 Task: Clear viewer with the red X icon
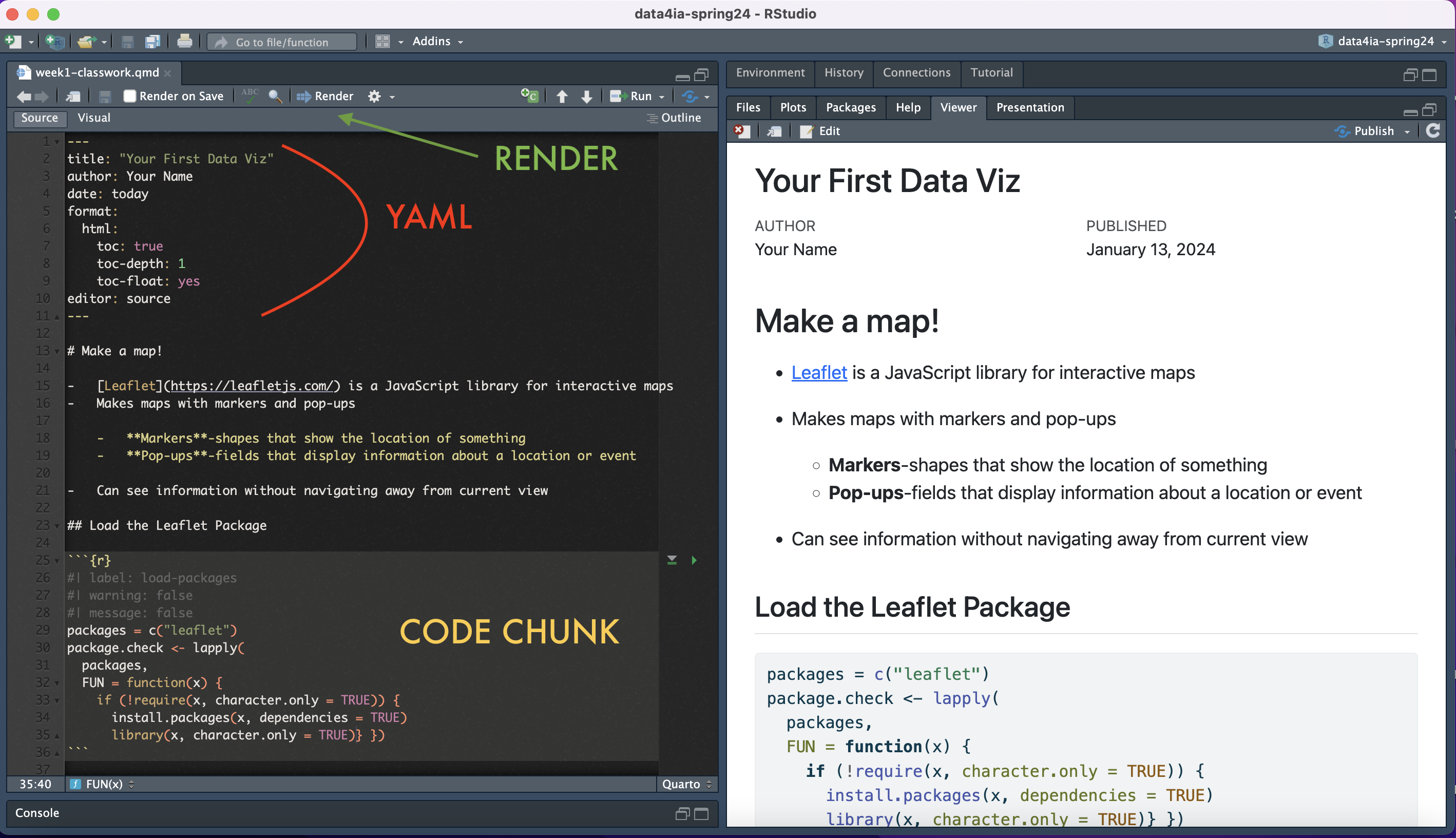(741, 130)
